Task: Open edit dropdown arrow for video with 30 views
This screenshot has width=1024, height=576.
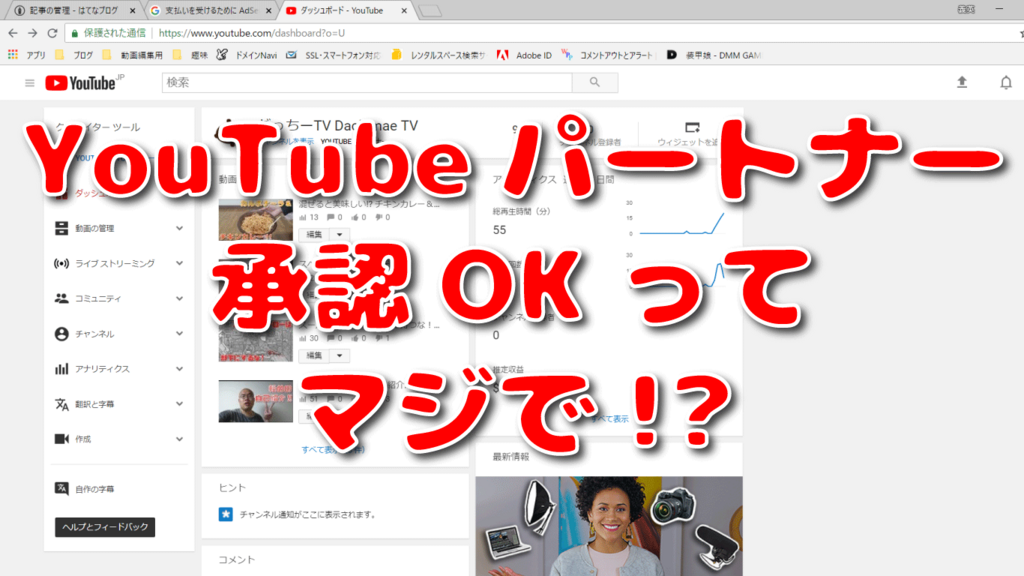Action: 340,356
